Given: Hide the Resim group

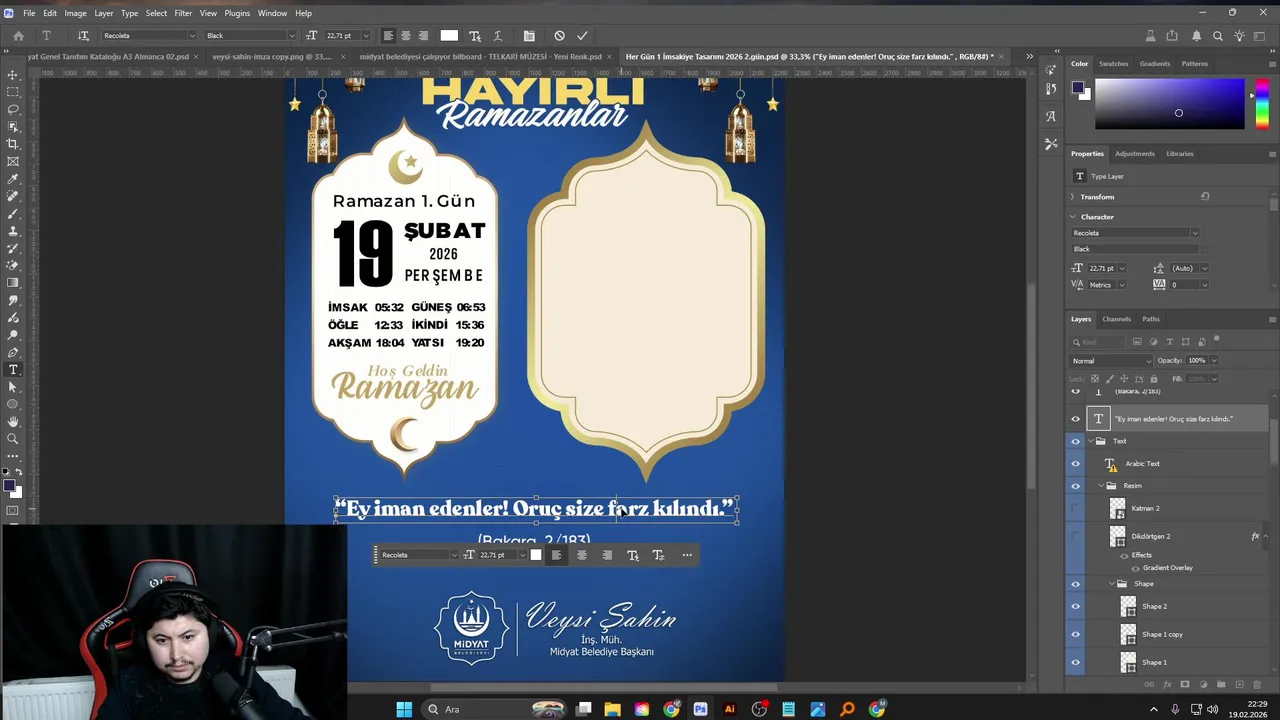Looking at the screenshot, I should point(1076,486).
